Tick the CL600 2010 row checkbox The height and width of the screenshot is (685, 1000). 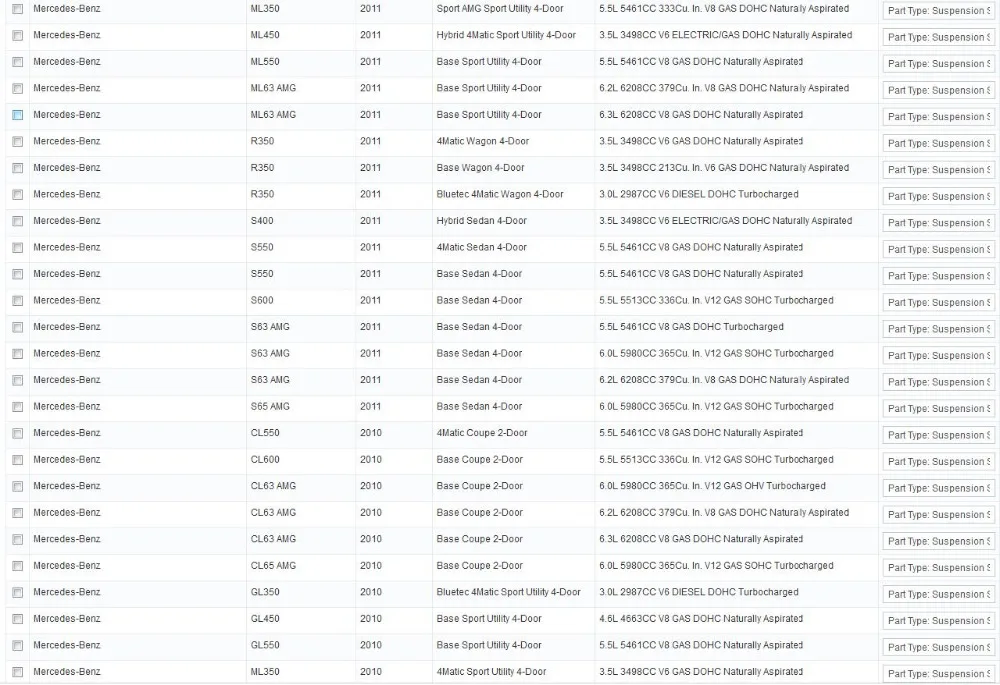[x=17, y=460]
